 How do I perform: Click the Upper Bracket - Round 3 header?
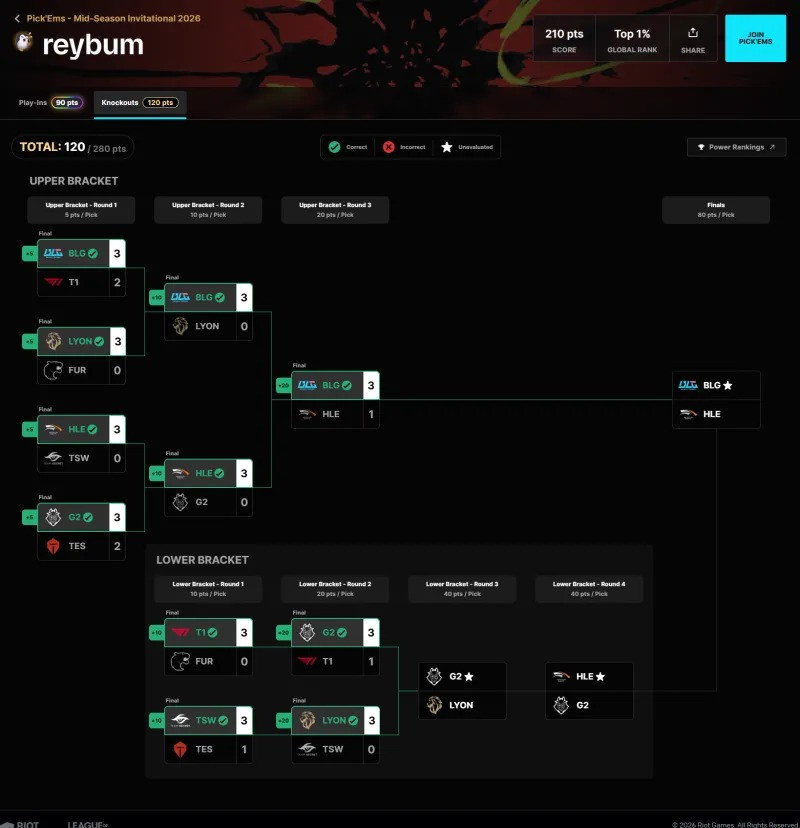pyautogui.click(x=335, y=210)
